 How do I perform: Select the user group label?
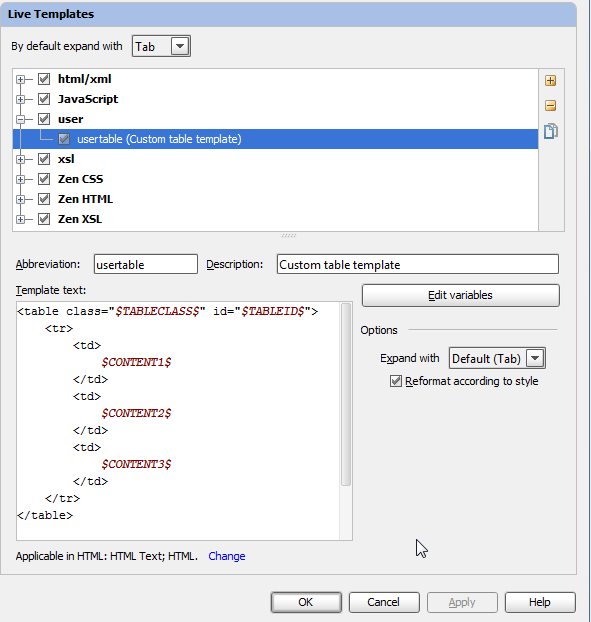71,119
